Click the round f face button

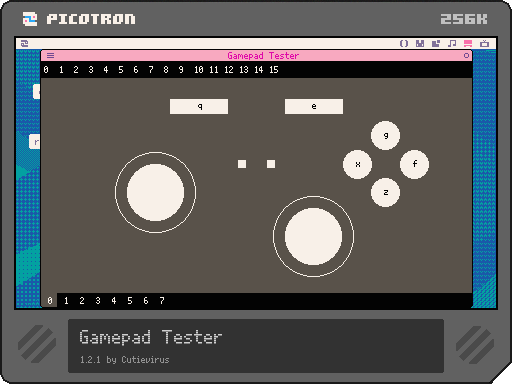[x=414, y=164]
